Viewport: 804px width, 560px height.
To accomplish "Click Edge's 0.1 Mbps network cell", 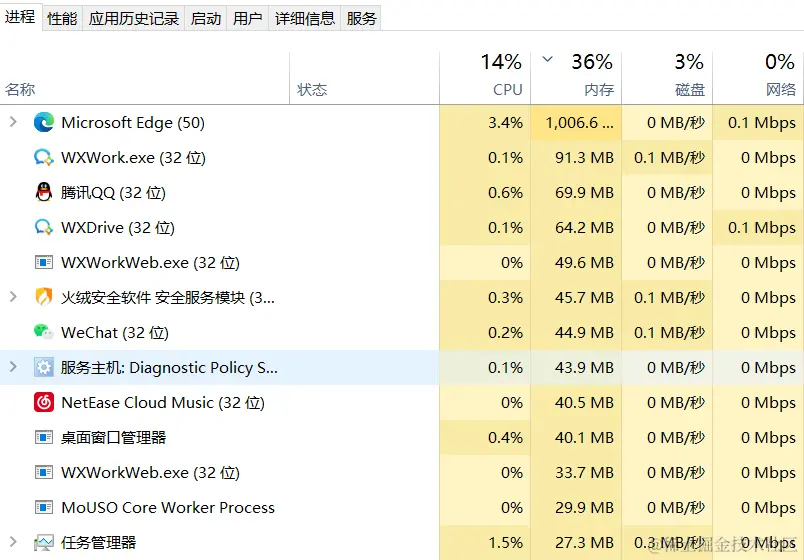I will (x=758, y=123).
